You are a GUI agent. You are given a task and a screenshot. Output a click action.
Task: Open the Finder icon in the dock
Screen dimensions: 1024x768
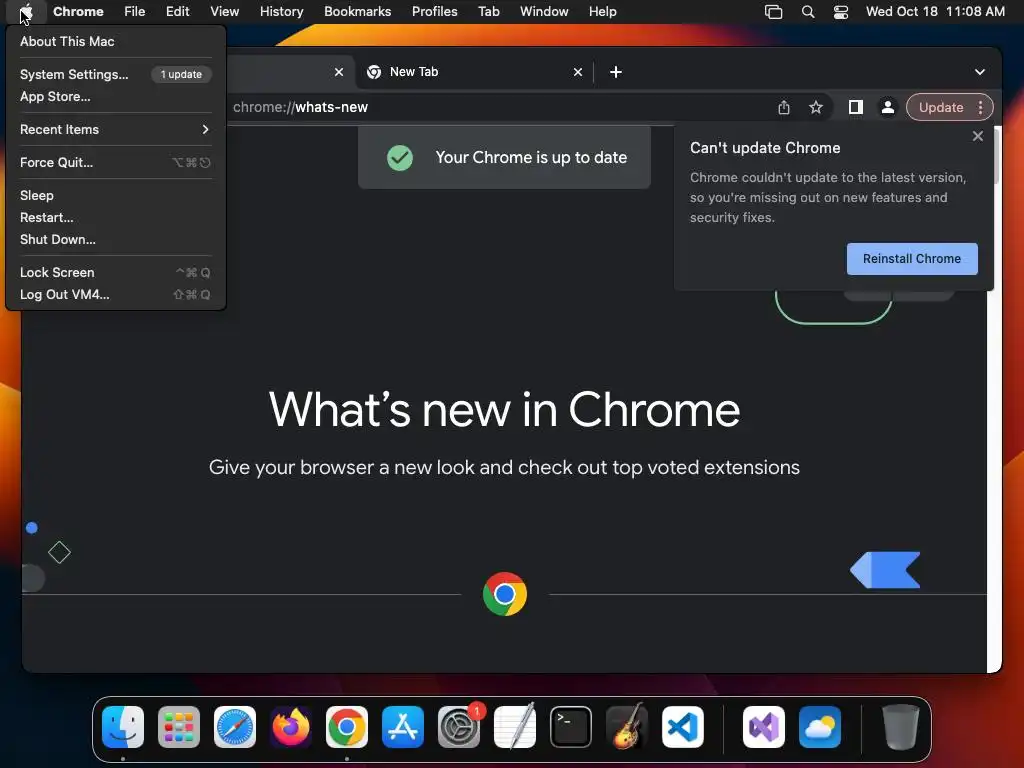click(x=123, y=727)
